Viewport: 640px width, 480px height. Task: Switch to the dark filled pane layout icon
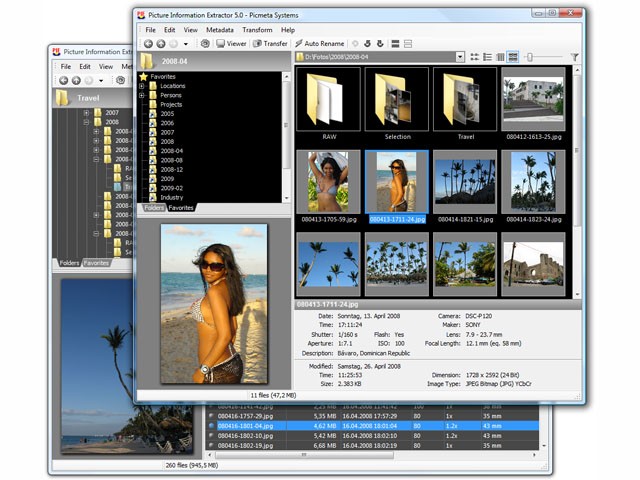pyautogui.click(x=395, y=44)
